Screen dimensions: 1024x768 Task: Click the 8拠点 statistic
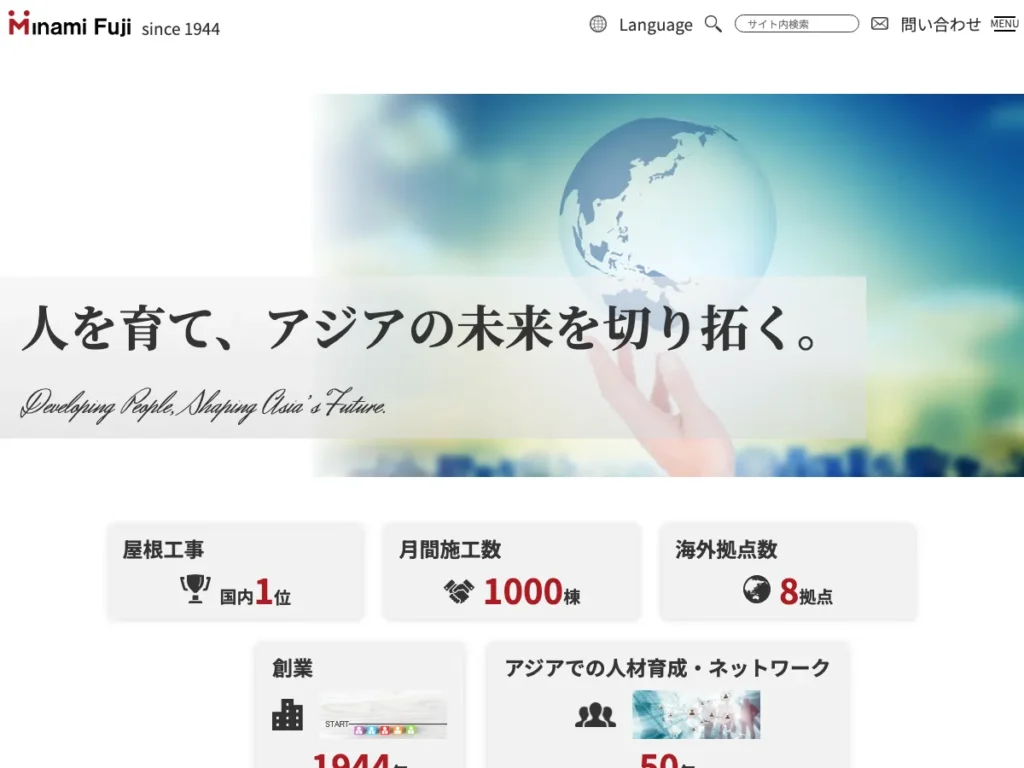(x=806, y=592)
